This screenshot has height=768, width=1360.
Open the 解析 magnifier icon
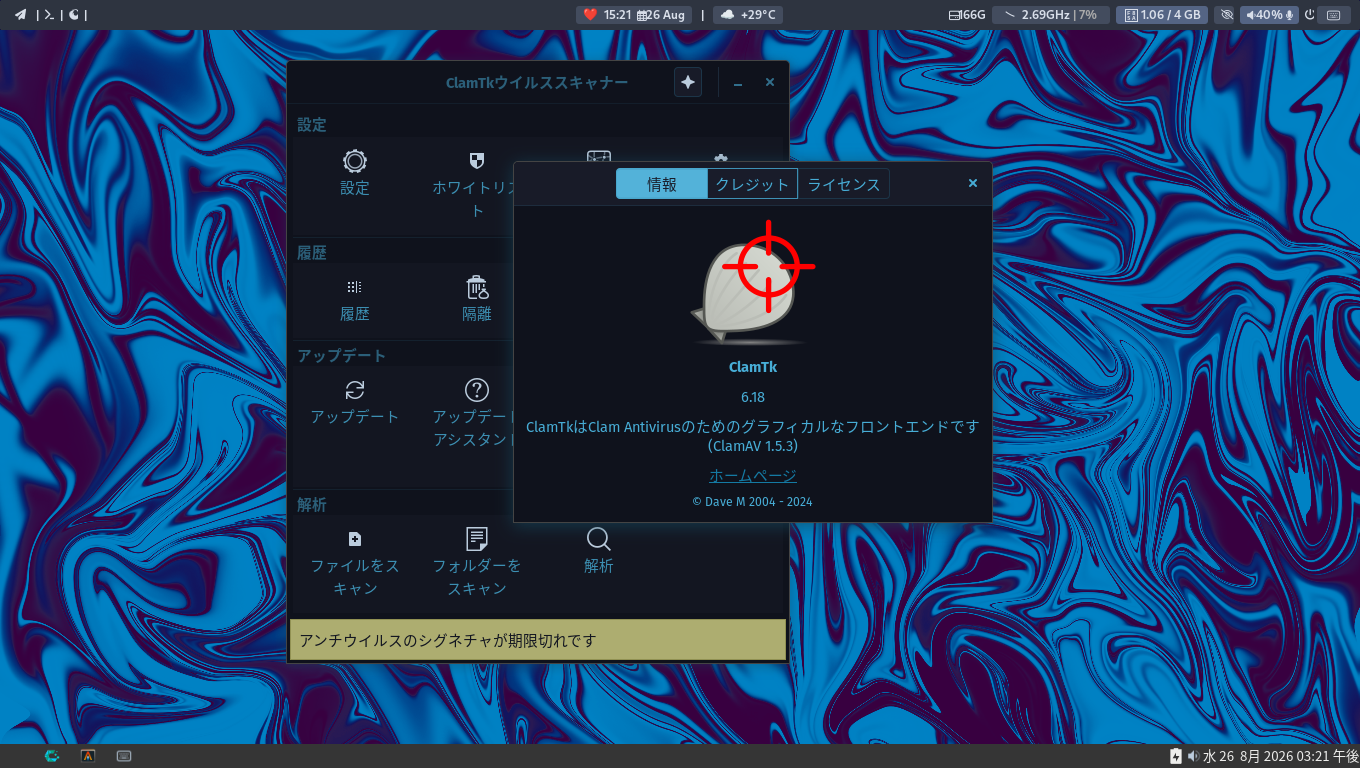pos(599,539)
